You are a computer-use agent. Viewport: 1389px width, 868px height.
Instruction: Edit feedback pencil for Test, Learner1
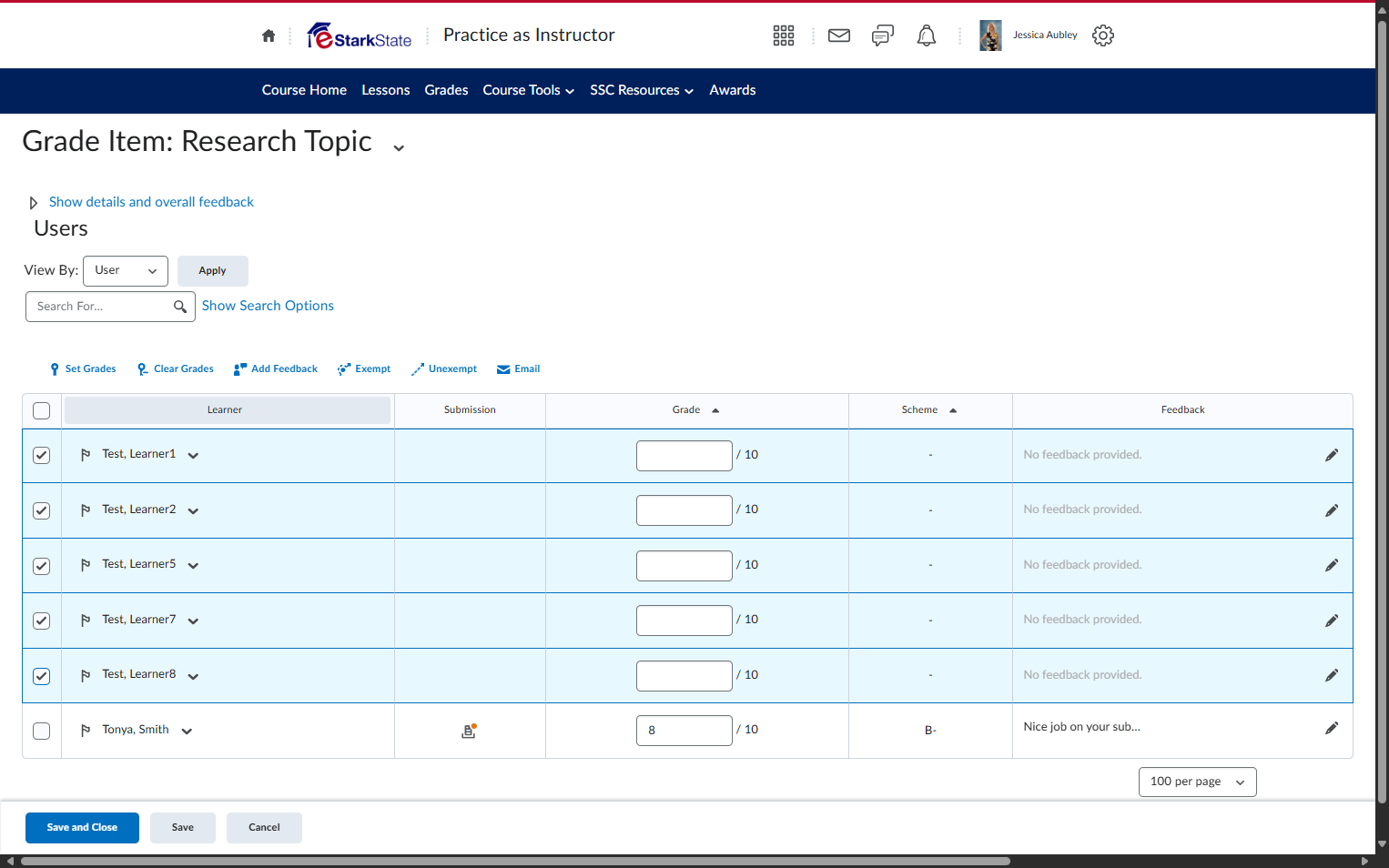click(x=1332, y=455)
